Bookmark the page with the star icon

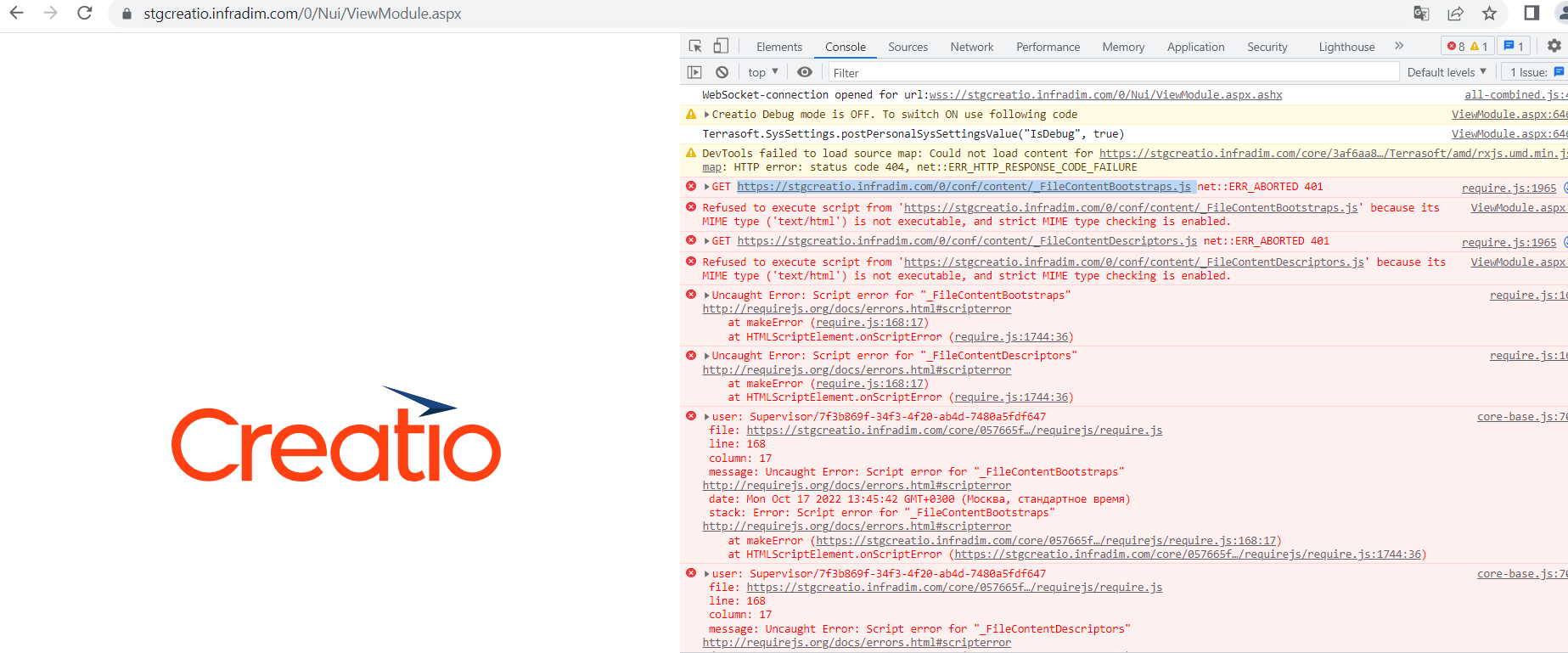[x=1489, y=13]
